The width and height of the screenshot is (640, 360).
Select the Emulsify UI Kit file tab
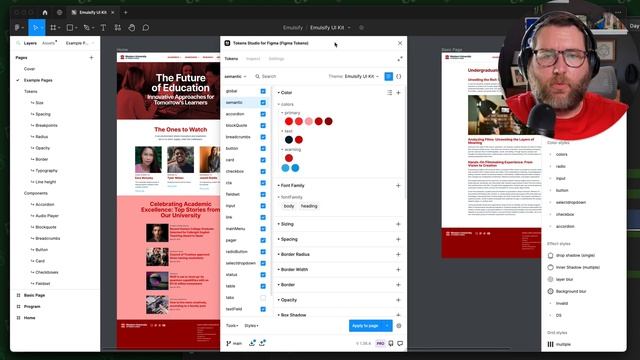tap(93, 13)
